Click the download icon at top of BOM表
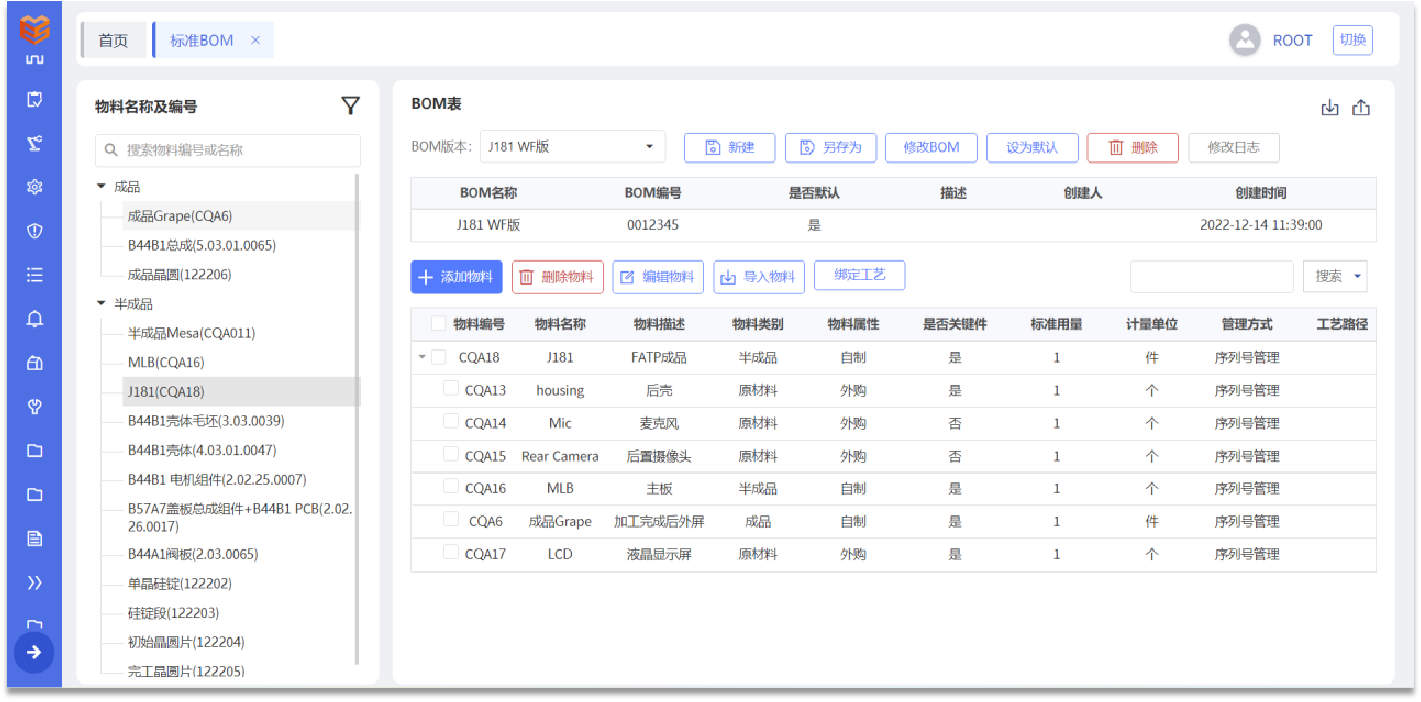This screenshot has width=1421, height=702. [x=1330, y=108]
